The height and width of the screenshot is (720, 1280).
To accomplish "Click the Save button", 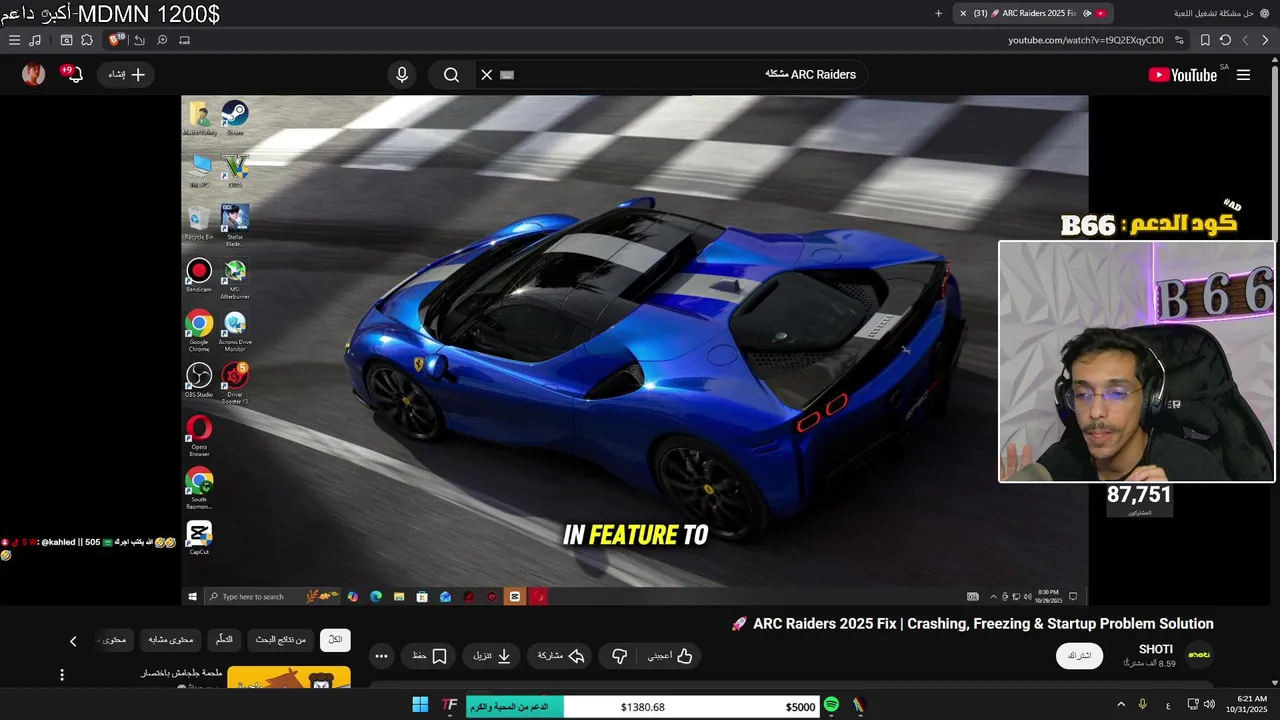I will [x=430, y=656].
